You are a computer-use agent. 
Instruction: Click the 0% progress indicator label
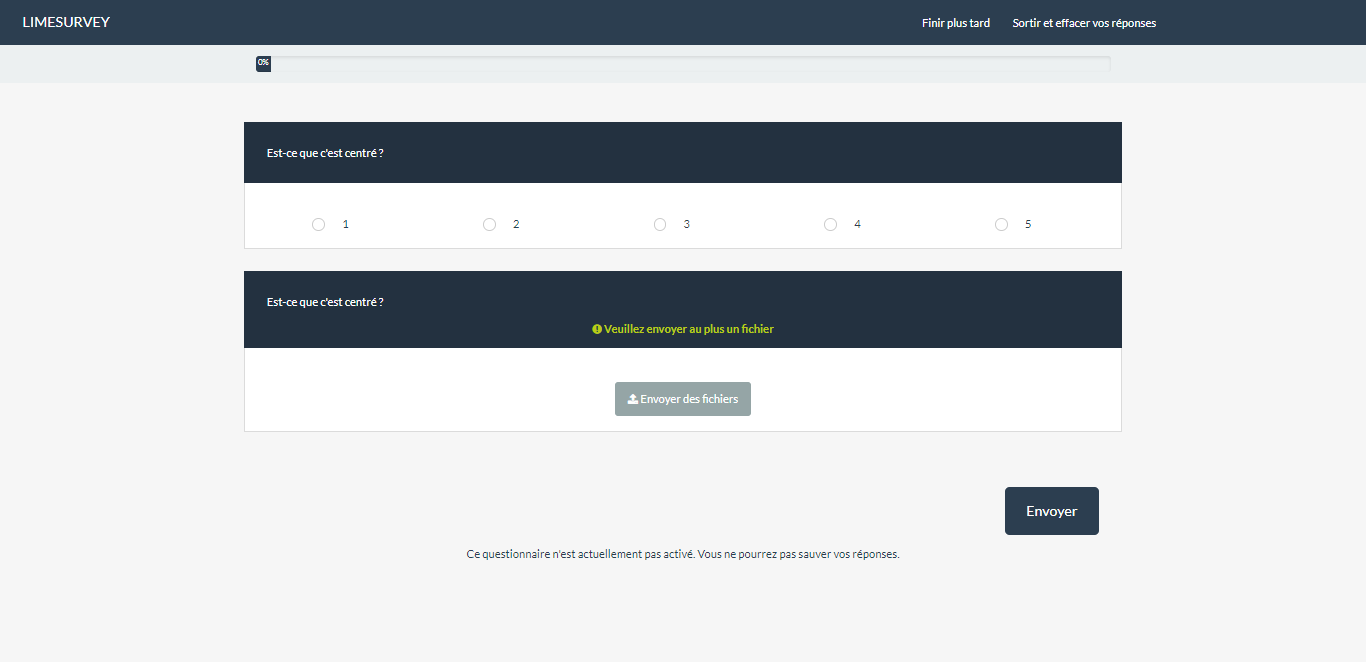click(263, 63)
